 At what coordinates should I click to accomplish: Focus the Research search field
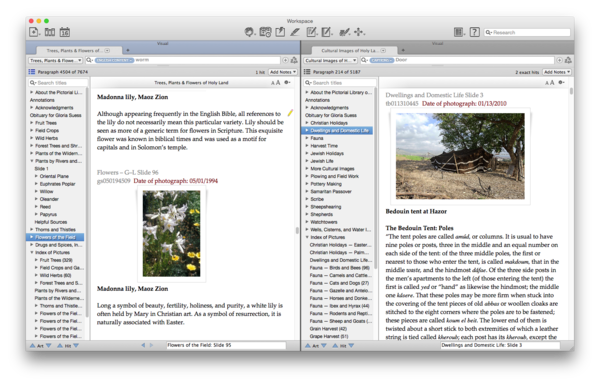click(527, 33)
